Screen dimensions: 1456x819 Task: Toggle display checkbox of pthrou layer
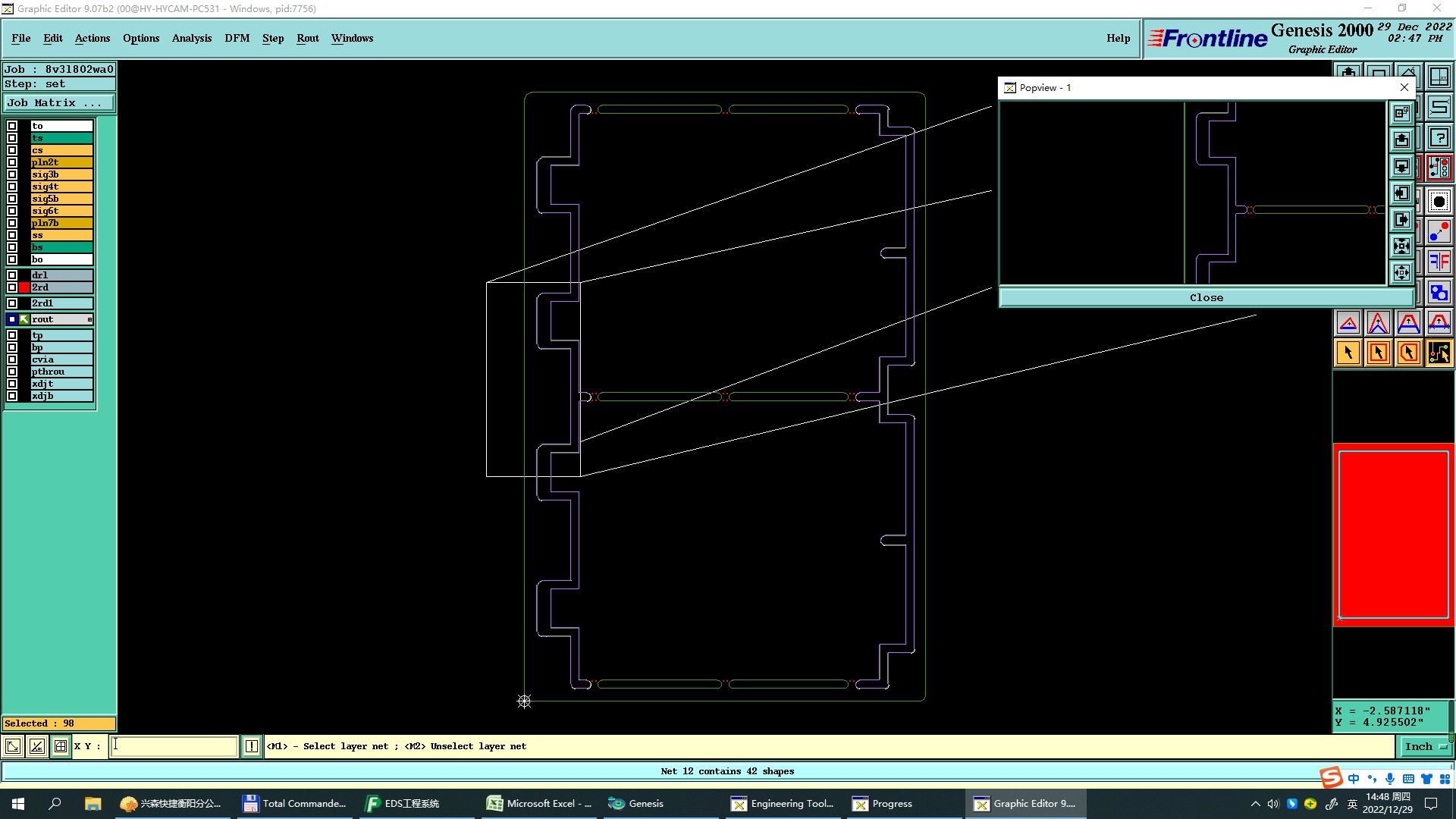tap(12, 372)
